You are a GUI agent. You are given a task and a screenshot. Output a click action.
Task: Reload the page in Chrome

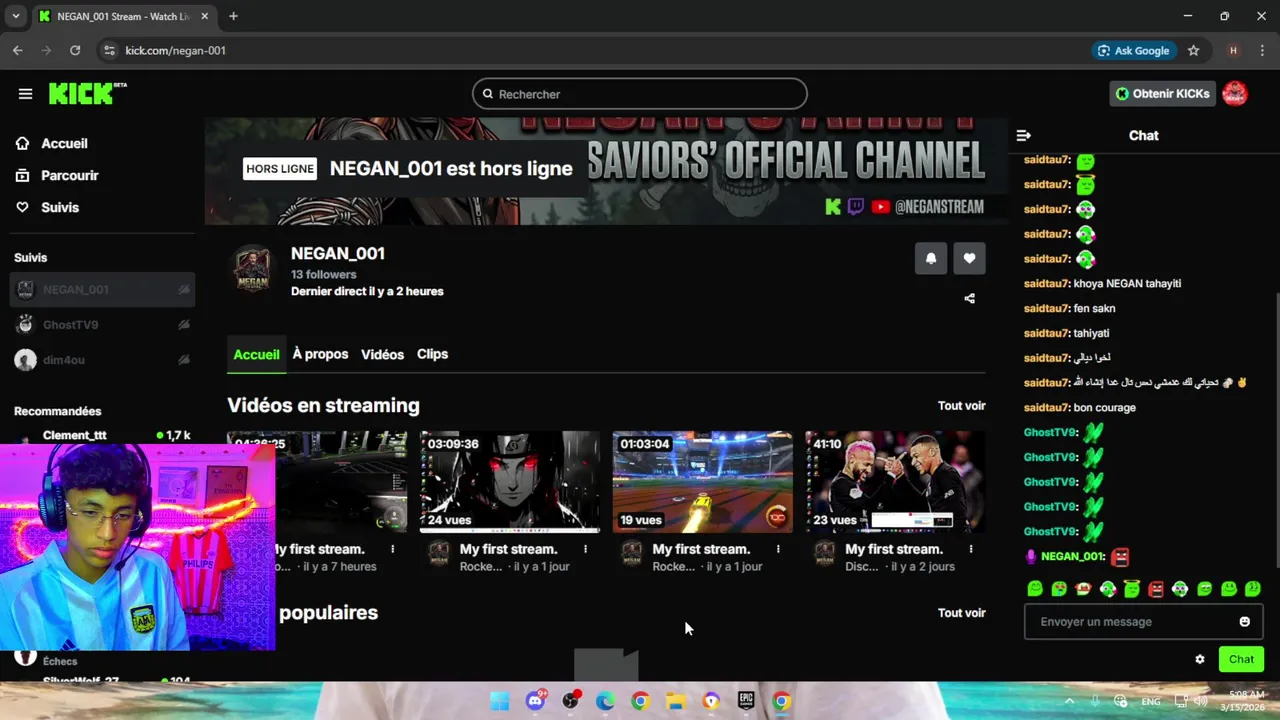[x=75, y=50]
